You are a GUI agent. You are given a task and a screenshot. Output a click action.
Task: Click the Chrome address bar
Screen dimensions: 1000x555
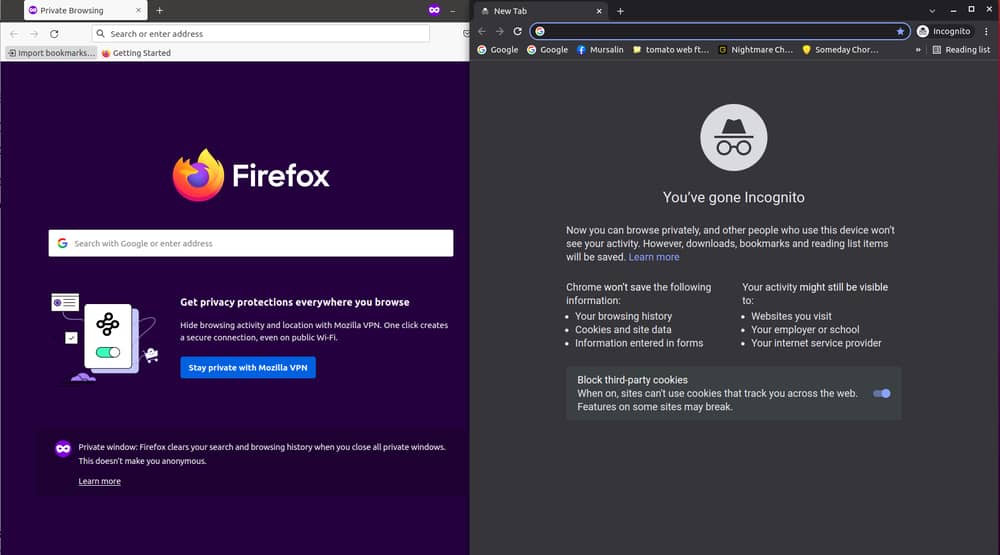(x=719, y=31)
